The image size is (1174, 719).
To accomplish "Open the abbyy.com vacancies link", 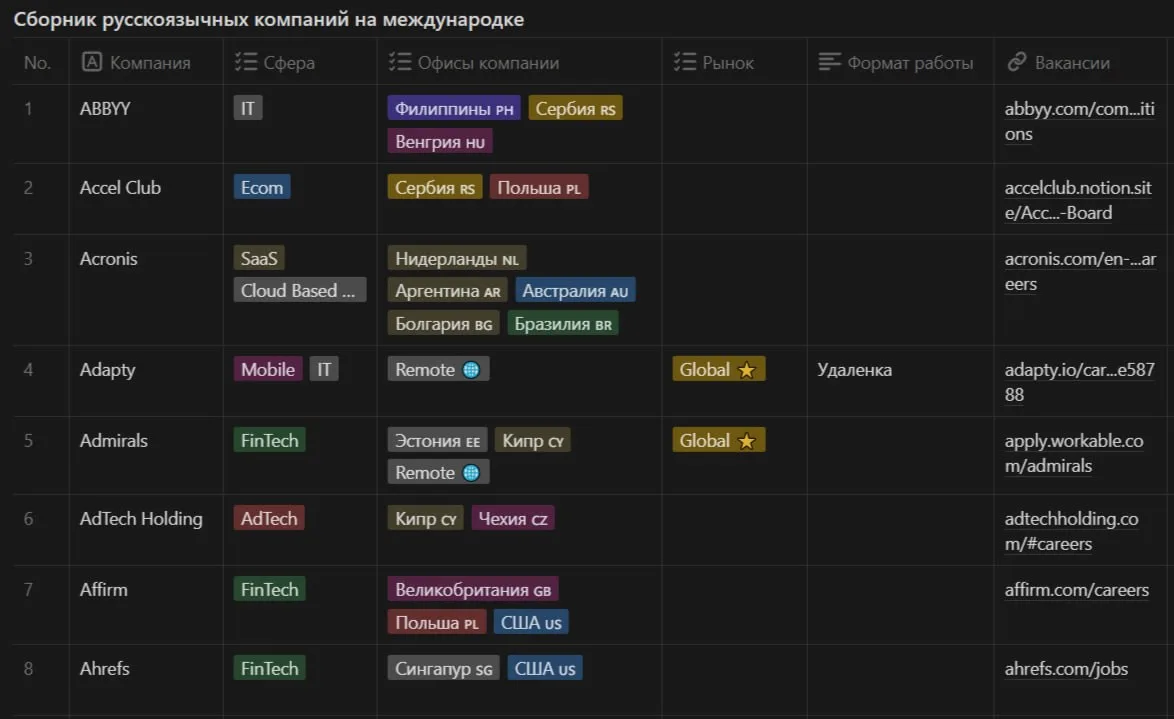I will pos(1078,110).
